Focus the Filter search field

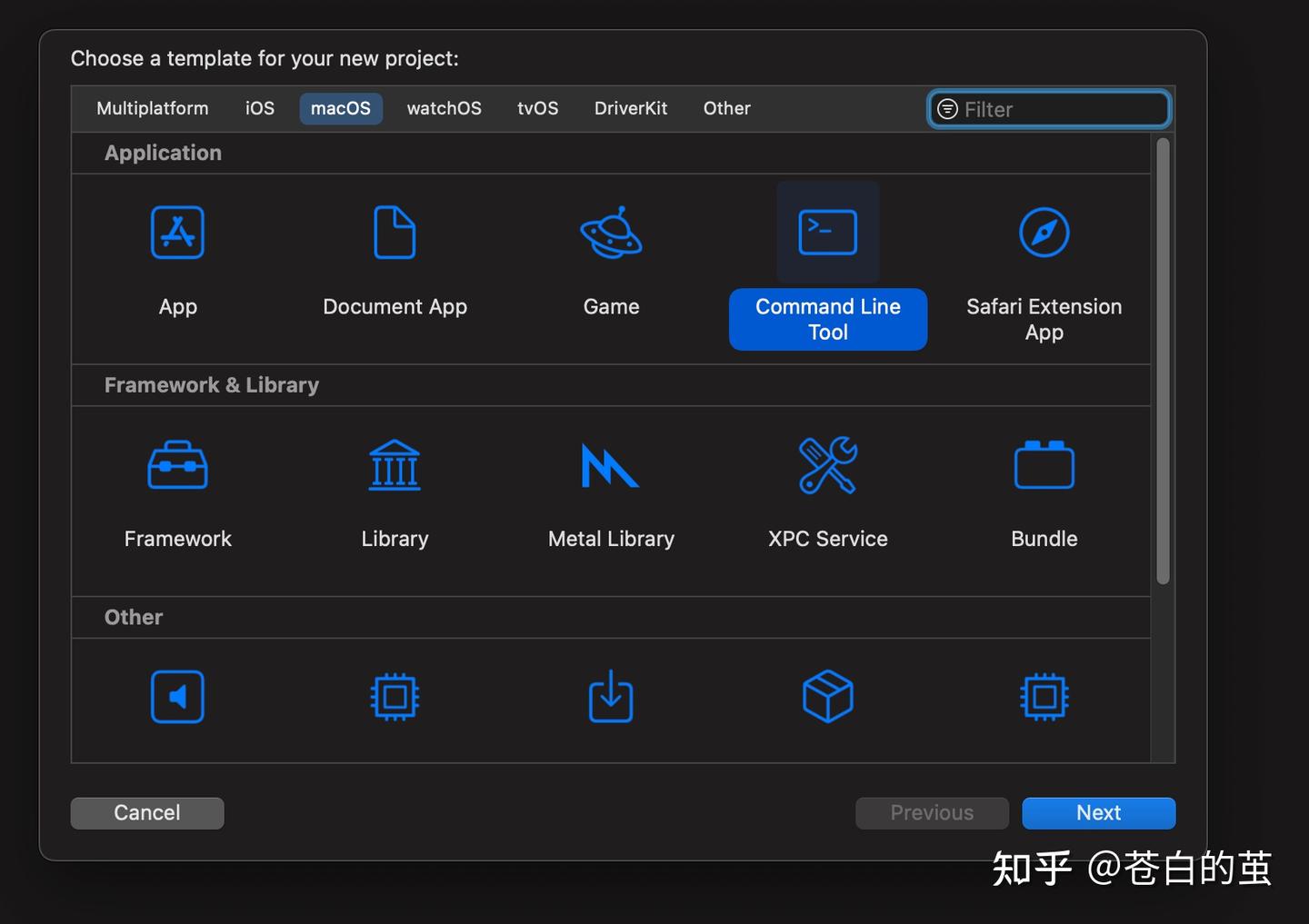click(x=1049, y=109)
